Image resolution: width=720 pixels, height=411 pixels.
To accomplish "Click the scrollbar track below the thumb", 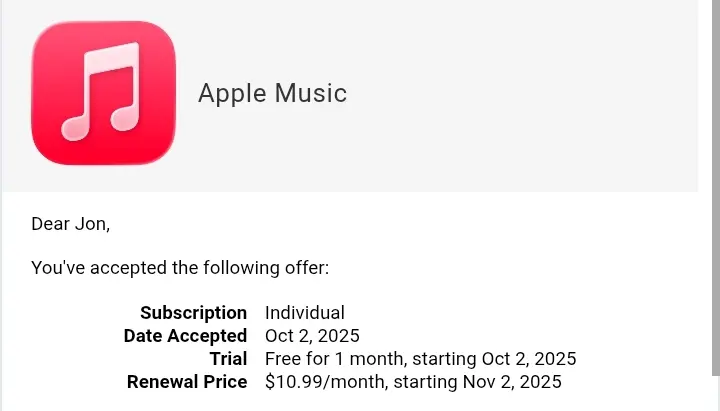I will pos(716,394).
